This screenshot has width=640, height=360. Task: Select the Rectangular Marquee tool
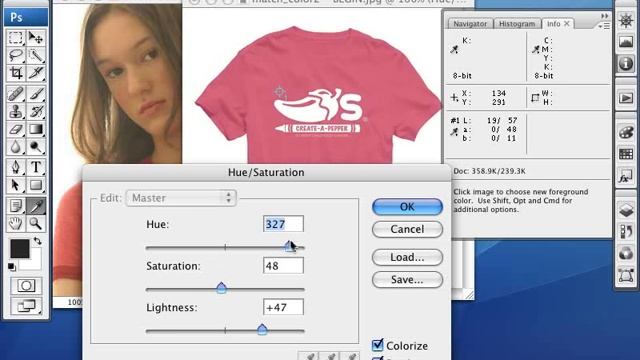coord(16,38)
